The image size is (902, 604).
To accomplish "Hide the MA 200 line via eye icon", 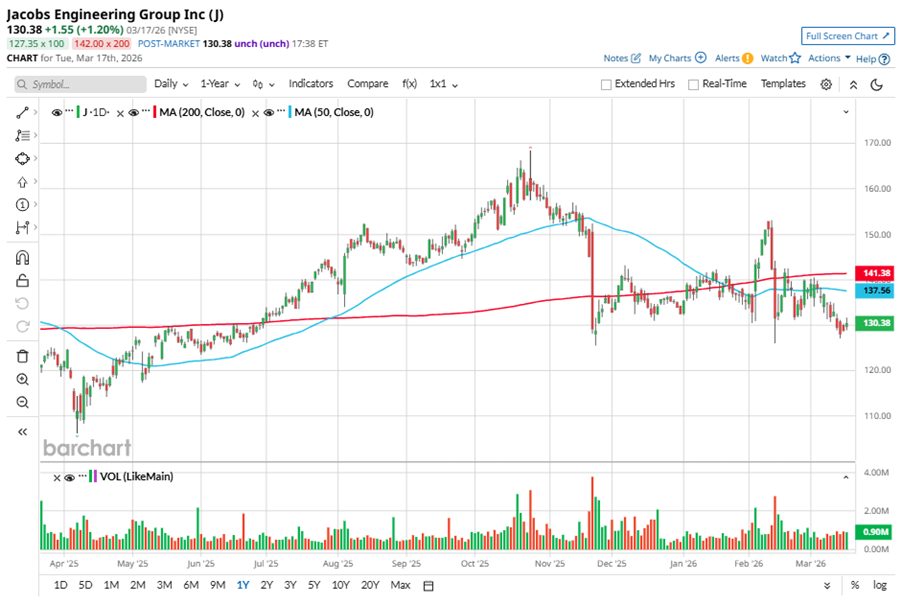I will tap(133, 113).
